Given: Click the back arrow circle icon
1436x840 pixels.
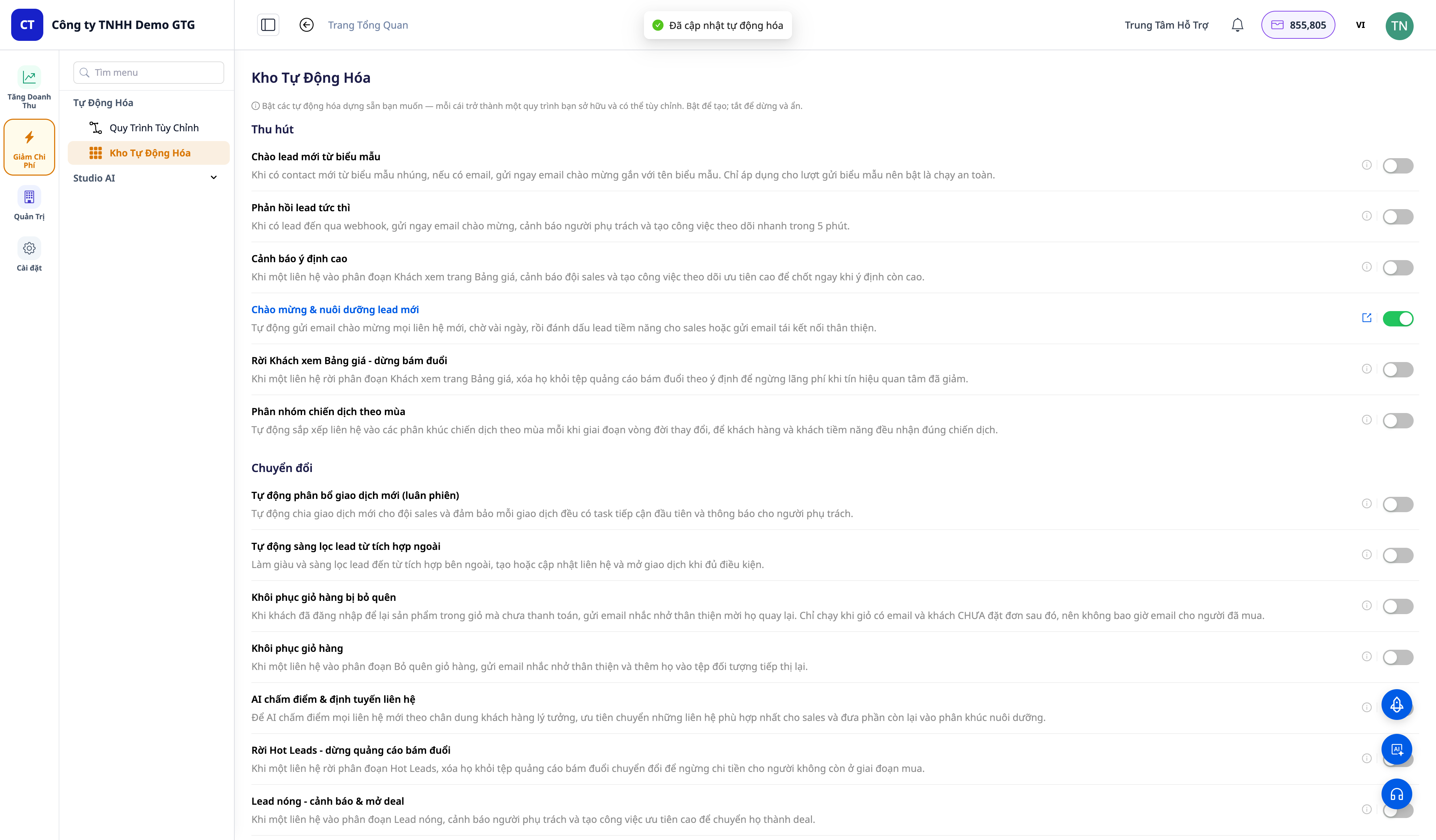Looking at the screenshot, I should (x=307, y=25).
